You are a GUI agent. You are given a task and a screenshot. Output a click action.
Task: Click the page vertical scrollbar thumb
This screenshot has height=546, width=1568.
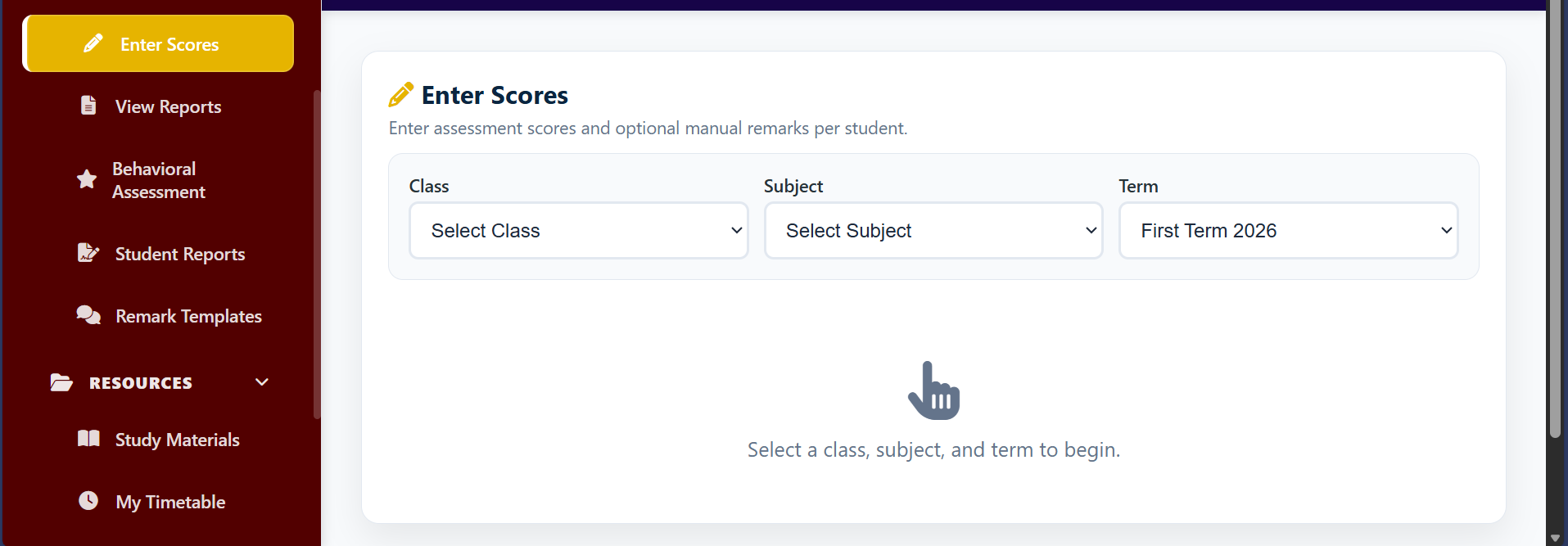click(1556, 221)
